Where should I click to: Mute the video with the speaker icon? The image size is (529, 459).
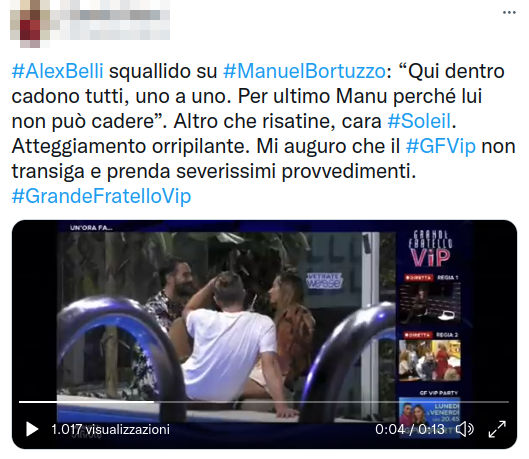coord(465,429)
